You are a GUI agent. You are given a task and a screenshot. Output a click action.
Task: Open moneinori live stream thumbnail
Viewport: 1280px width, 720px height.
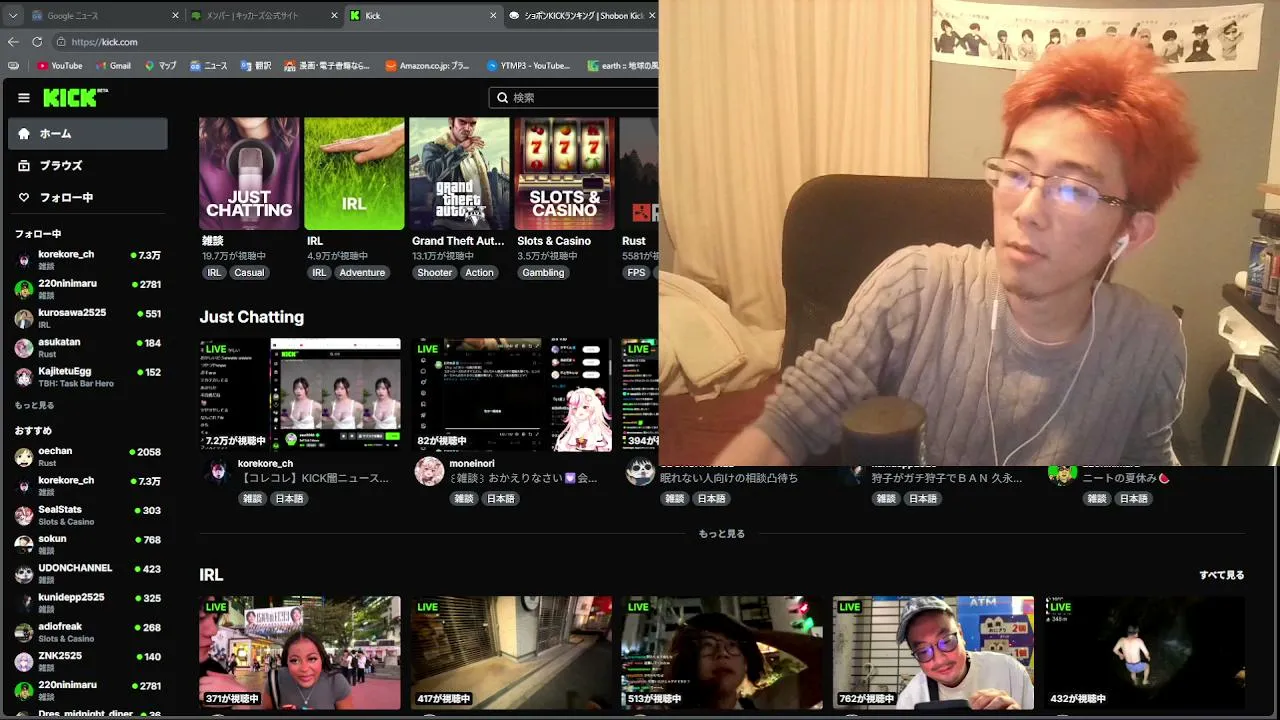[511, 395]
